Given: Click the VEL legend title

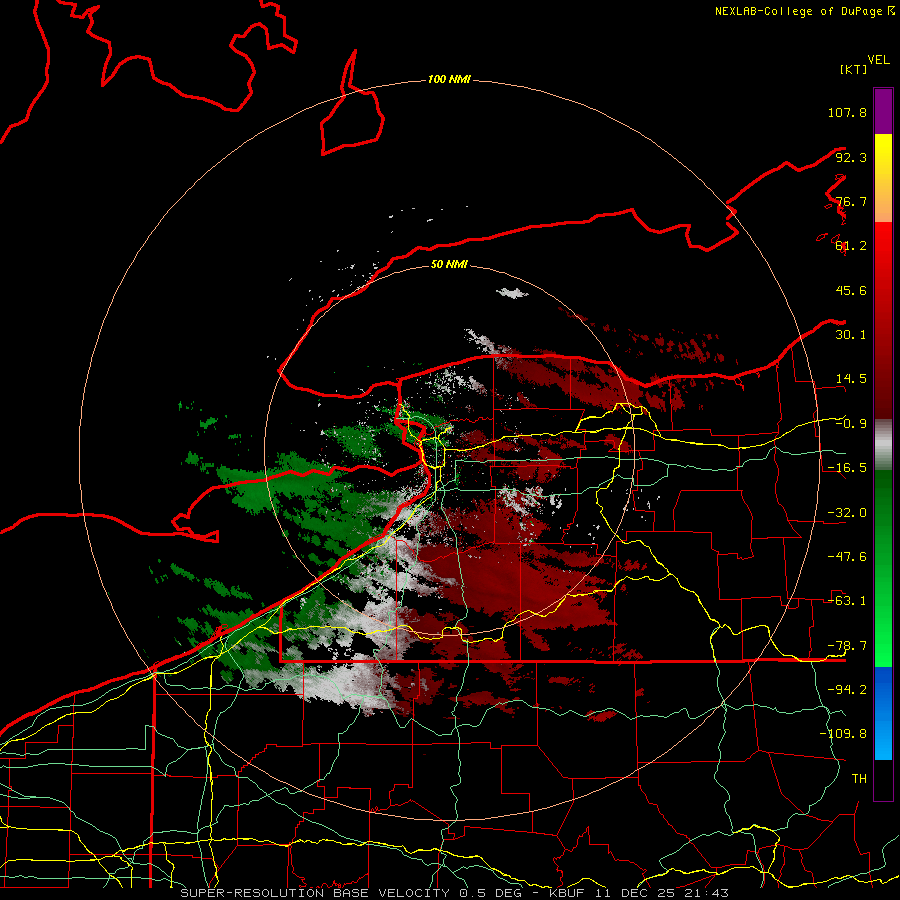Looking at the screenshot, I should click(x=879, y=60).
